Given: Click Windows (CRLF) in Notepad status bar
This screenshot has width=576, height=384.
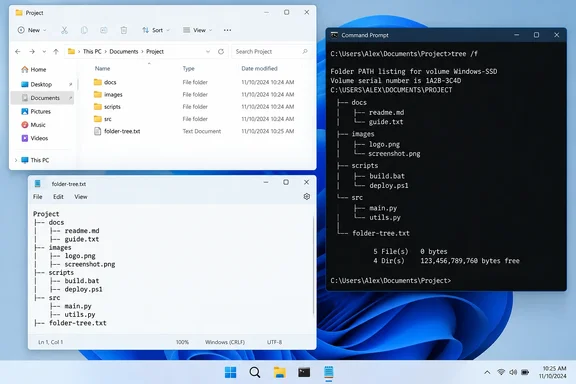Looking at the screenshot, I should pyautogui.click(x=225, y=342).
